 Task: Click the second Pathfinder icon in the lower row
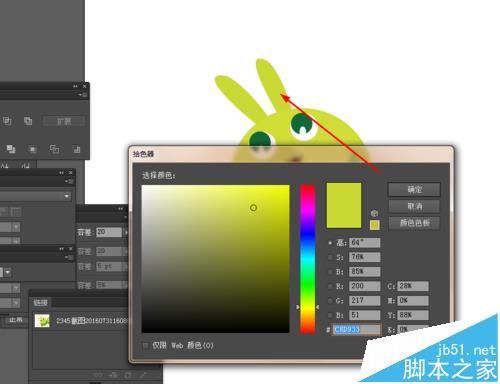32,149
